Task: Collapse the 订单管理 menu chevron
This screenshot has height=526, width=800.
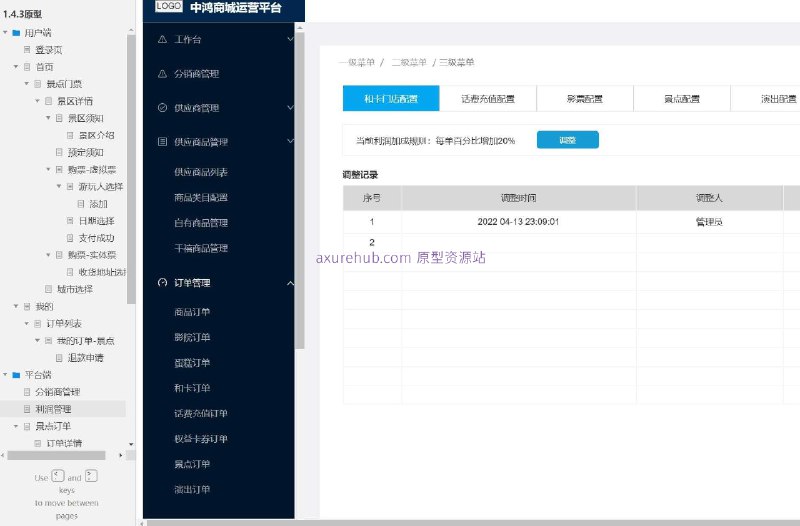Action: click(x=290, y=283)
